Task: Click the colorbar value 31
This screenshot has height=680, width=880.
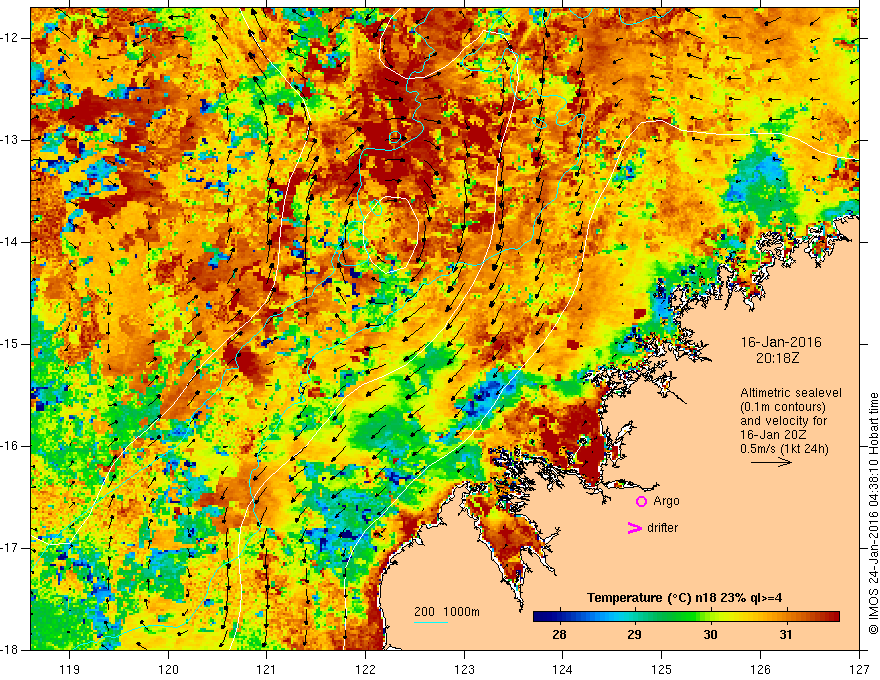Action: [x=786, y=635]
